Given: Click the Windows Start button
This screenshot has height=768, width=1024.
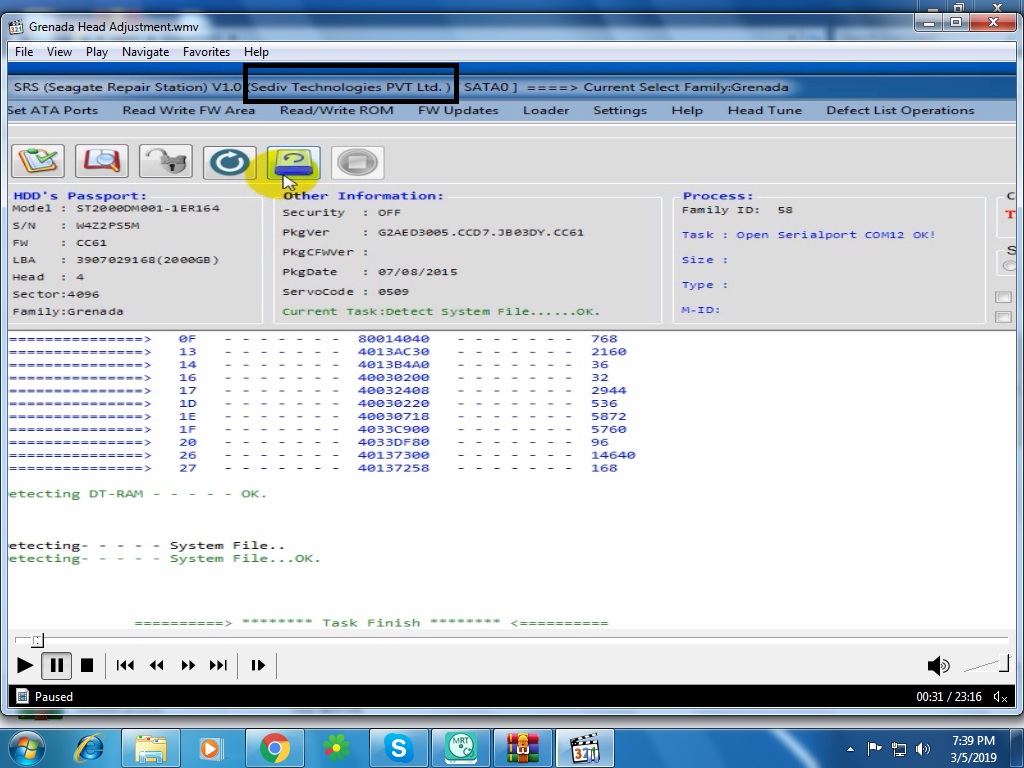Looking at the screenshot, I should pyautogui.click(x=26, y=748).
